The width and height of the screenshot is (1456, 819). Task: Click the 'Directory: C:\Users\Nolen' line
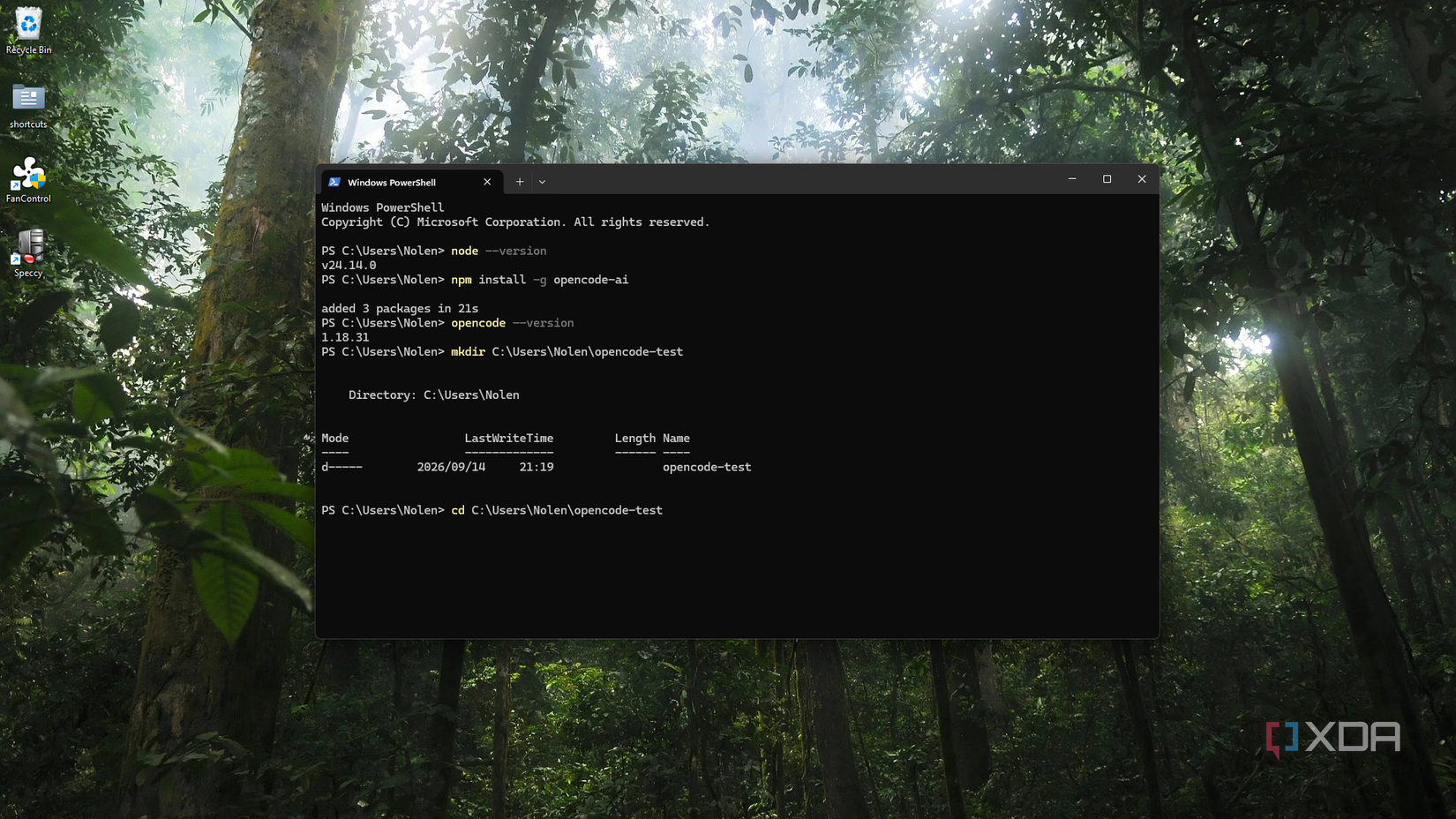(x=433, y=394)
